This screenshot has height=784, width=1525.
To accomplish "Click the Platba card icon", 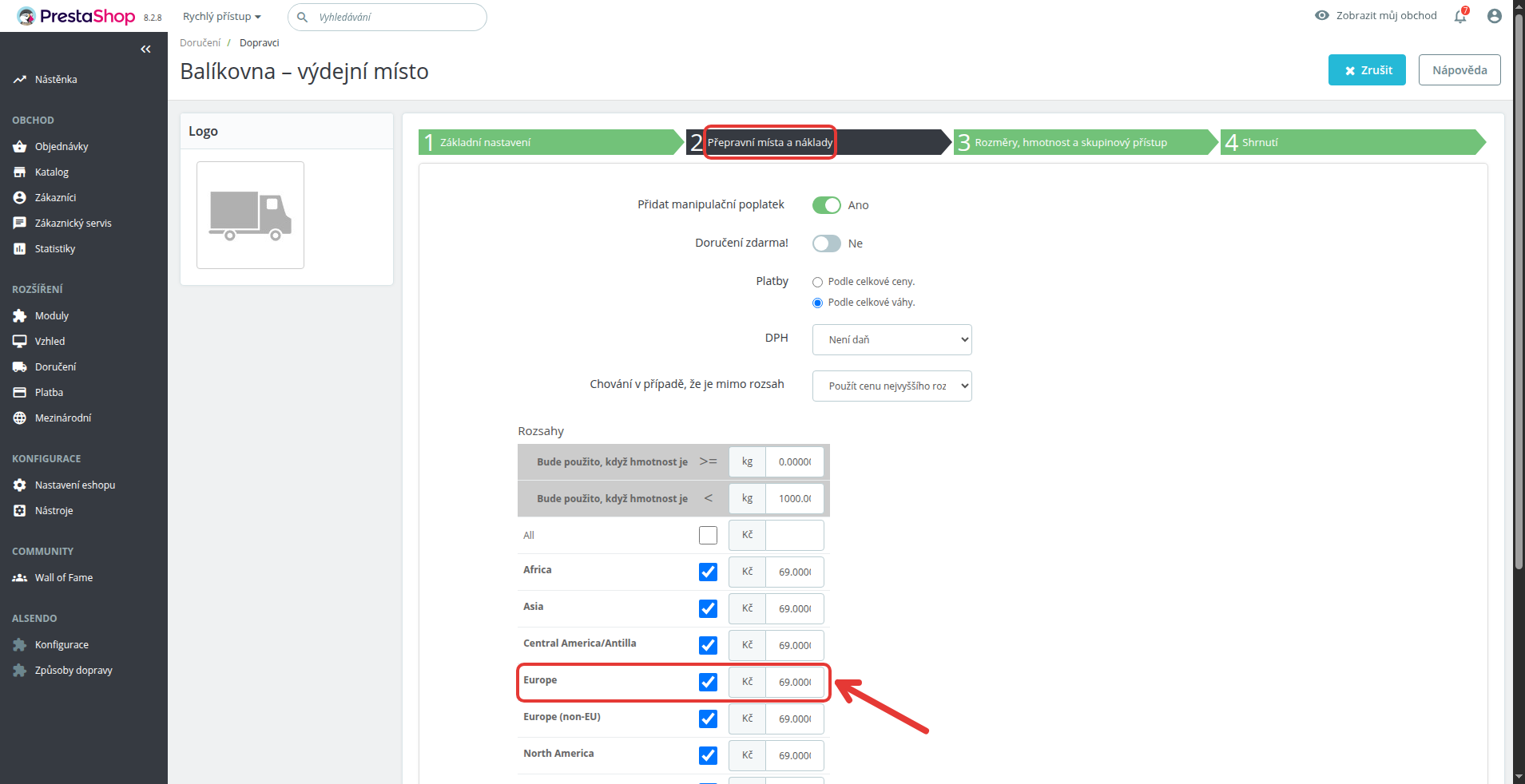I will pyautogui.click(x=20, y=393).
